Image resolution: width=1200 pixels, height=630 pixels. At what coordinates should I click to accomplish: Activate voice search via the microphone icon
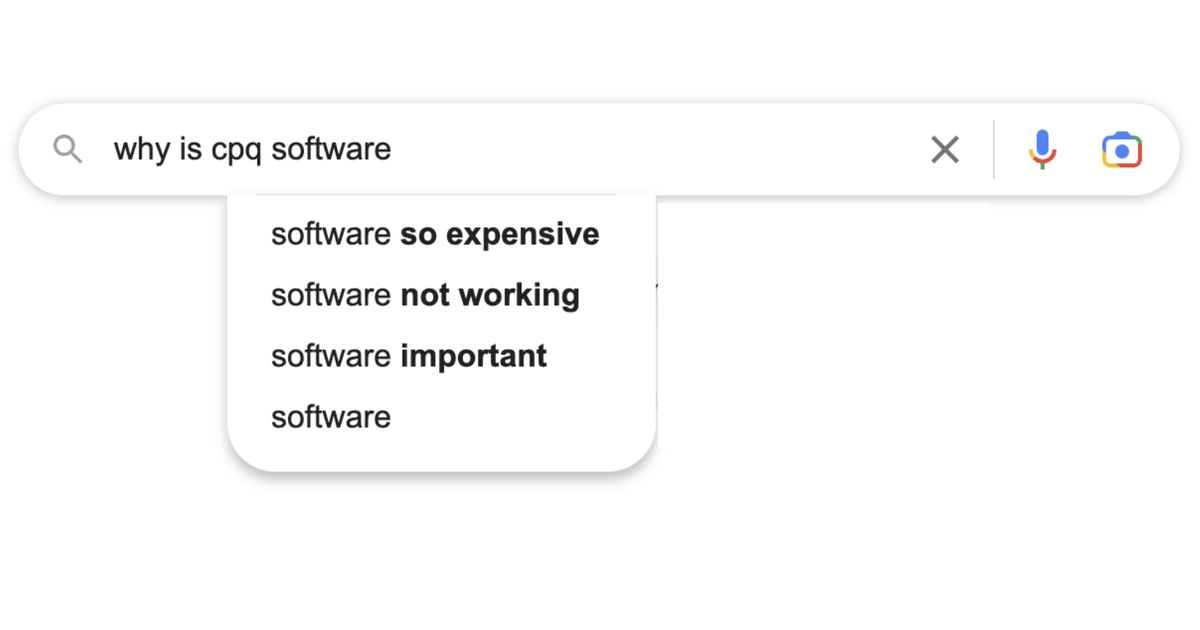click(1042, 148)
